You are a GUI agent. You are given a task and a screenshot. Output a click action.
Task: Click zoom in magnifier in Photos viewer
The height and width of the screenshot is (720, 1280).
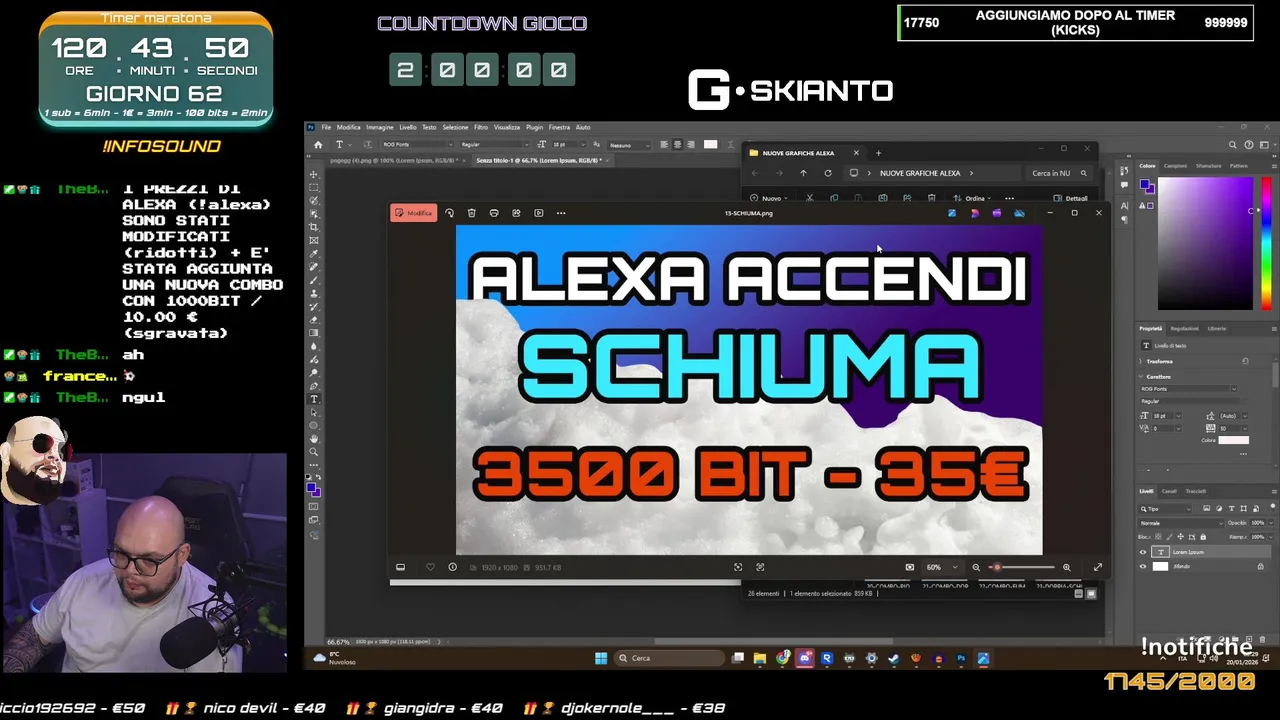(x=1066, y=567)
